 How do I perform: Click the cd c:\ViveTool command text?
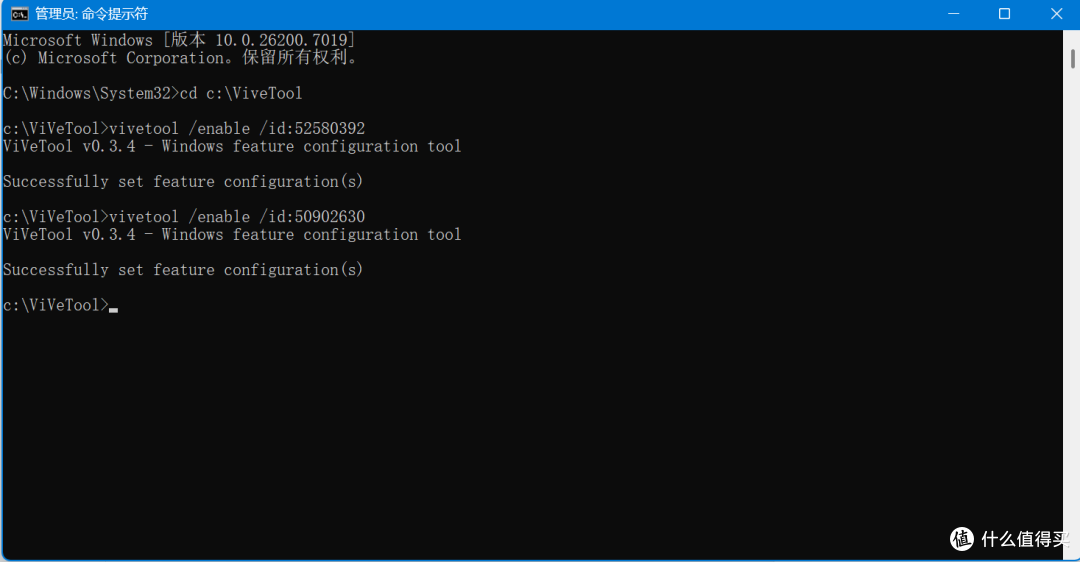(241, 93)
